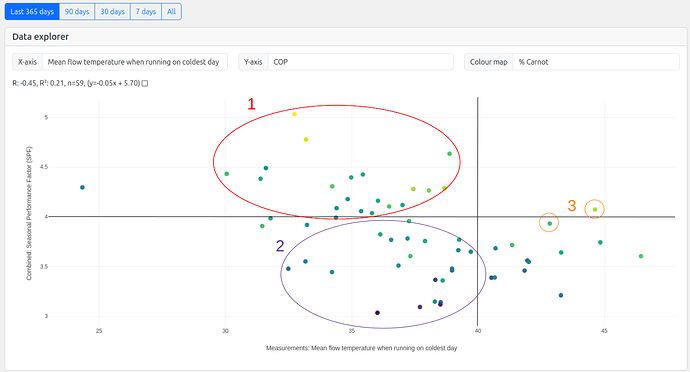
Task: Click the y-axis tick label 5
Action: 46,118
